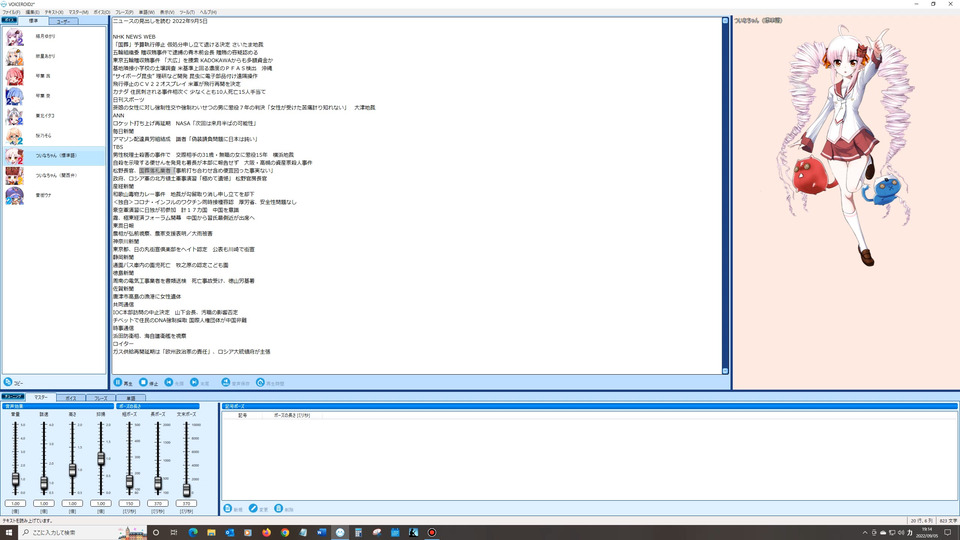Switch to the Standard (標準) voice tab
The width and height of the screenshot is (960, 540).
[33, 21]
